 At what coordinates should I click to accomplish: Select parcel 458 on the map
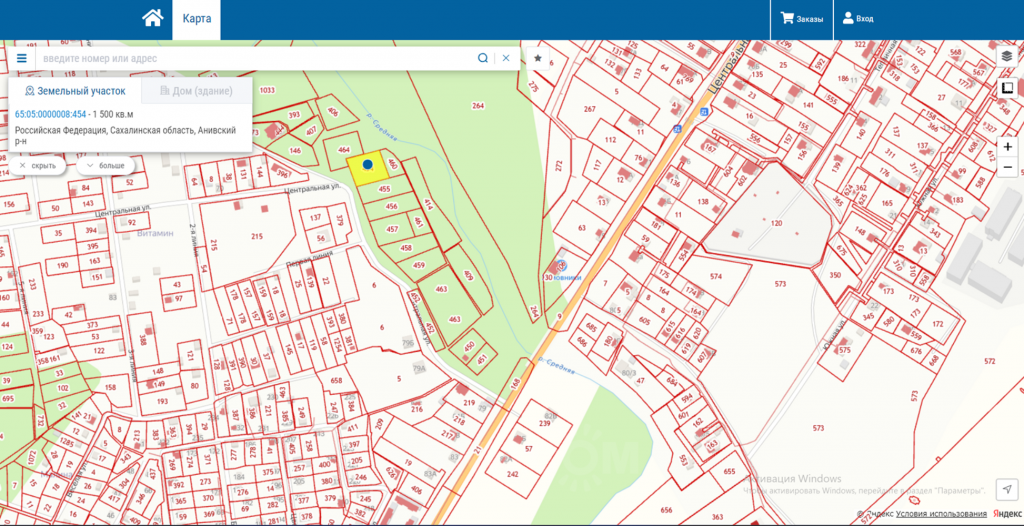pyautogui.click(x=406, y=248)
